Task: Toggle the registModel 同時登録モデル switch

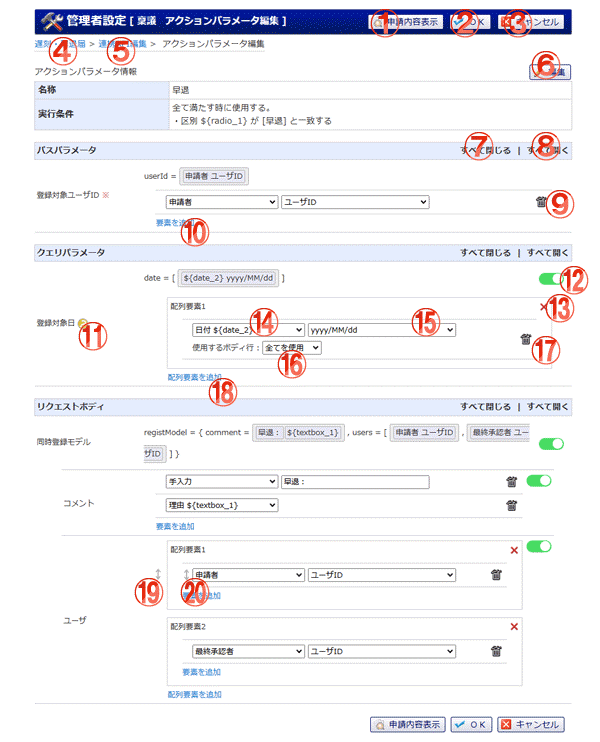Action: click(551, 444)
